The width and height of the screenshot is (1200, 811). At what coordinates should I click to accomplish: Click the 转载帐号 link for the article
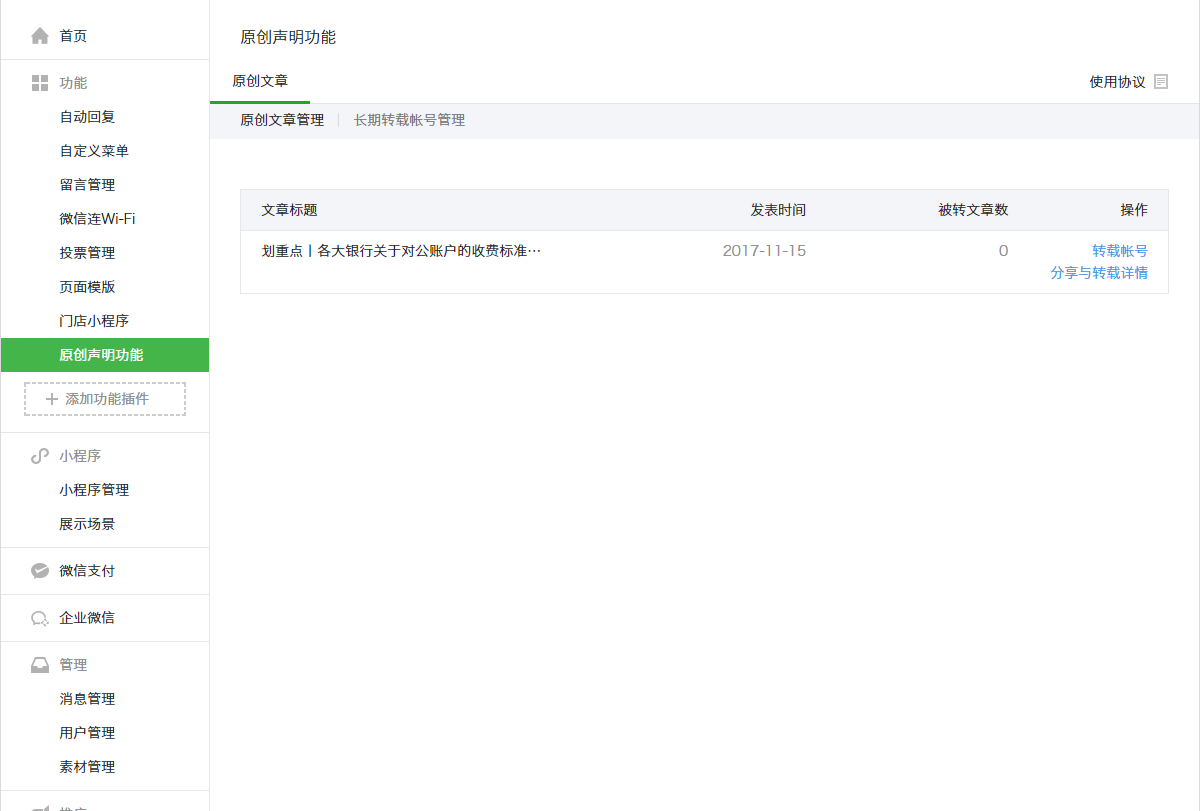pos(1120,251)
